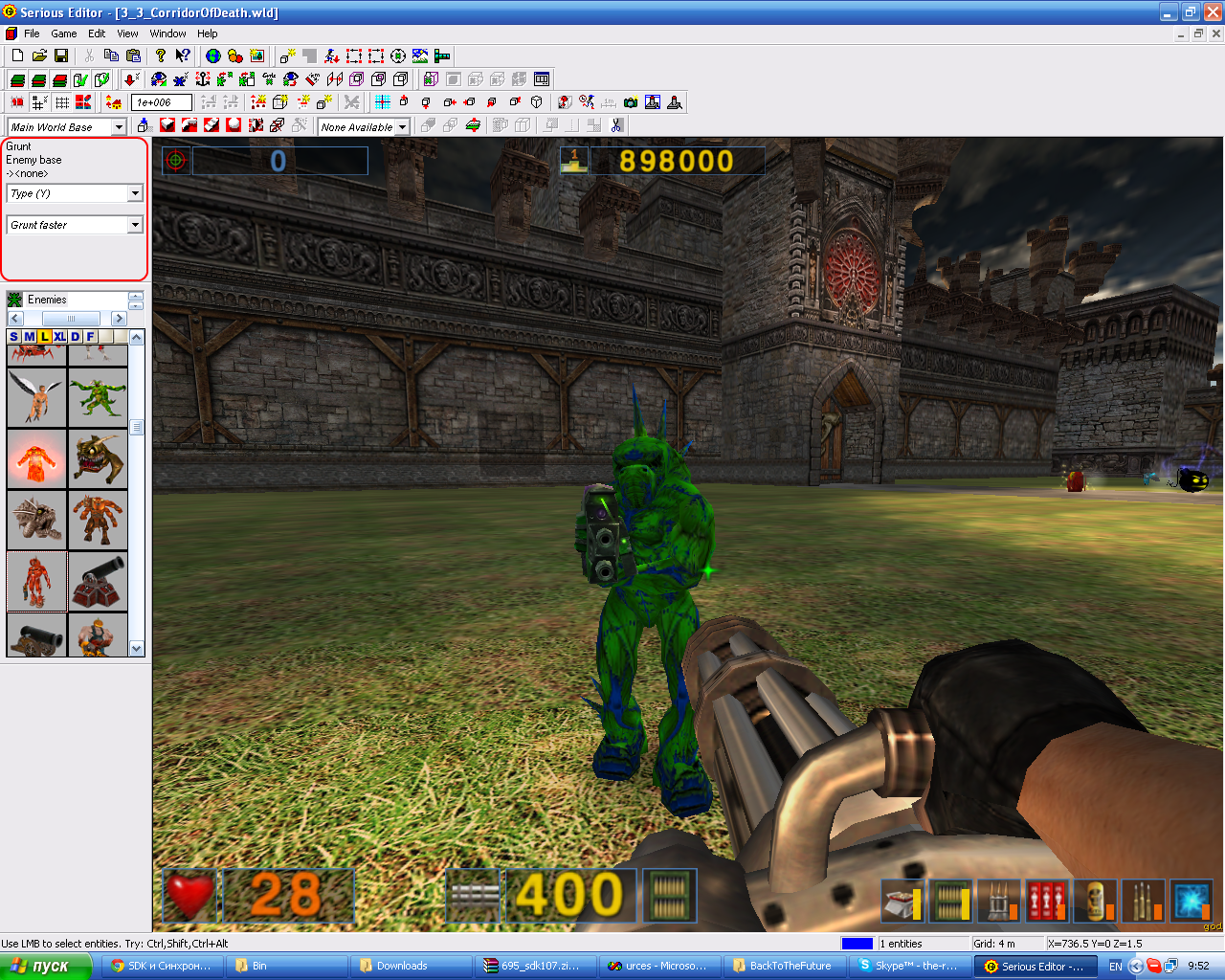Select the winged harpy enemy thumbnail
1225x980 pixels.
(36, 397)
